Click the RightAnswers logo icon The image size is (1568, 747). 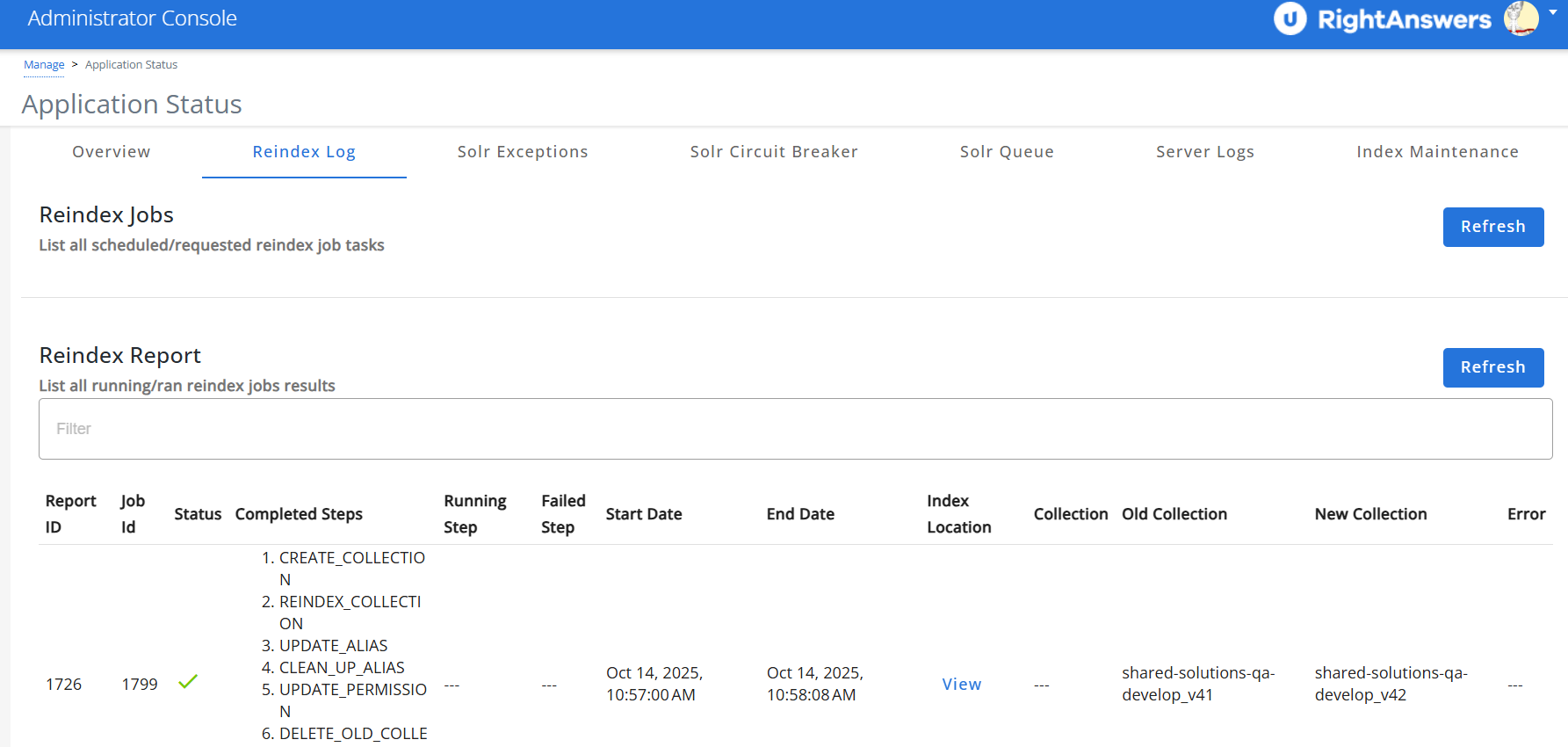pyautogui.click(x=1290, y=18)
